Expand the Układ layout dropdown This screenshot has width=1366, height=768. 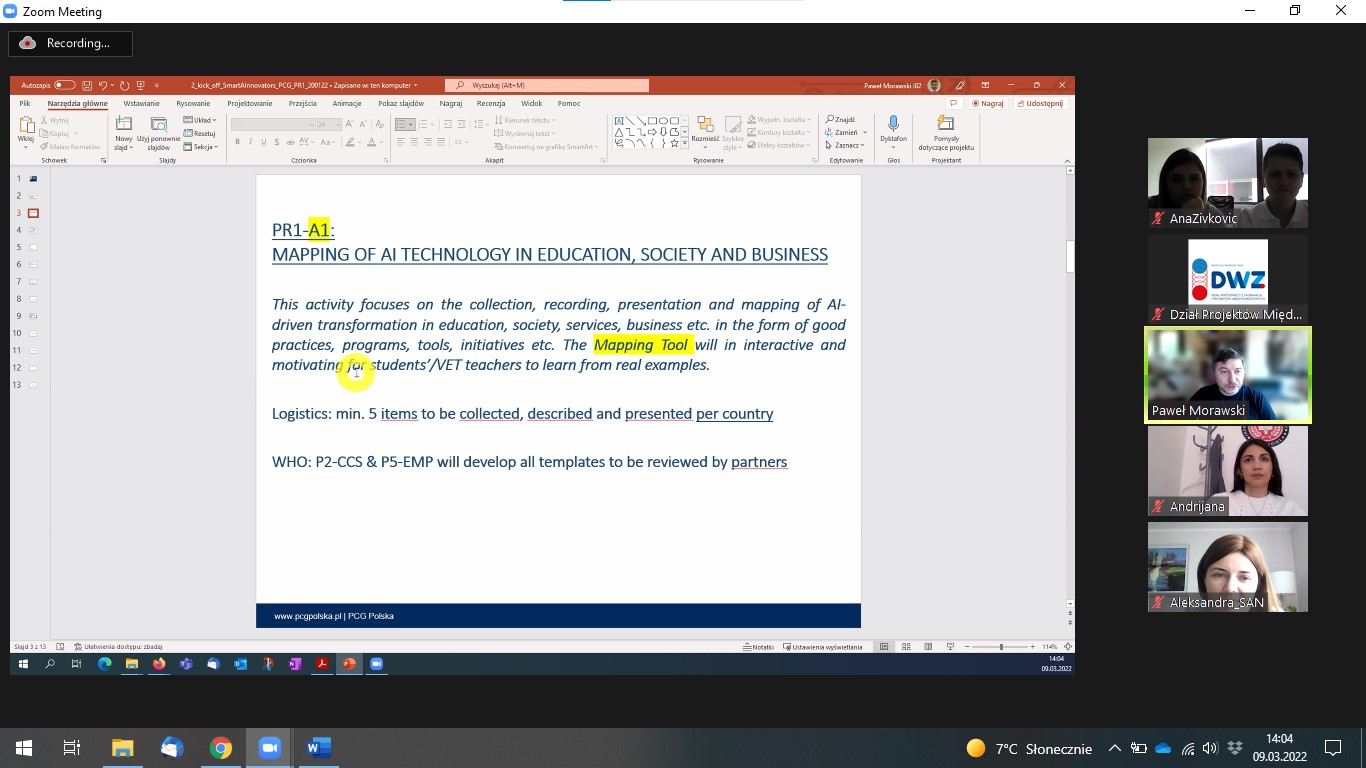coord(201,120)
